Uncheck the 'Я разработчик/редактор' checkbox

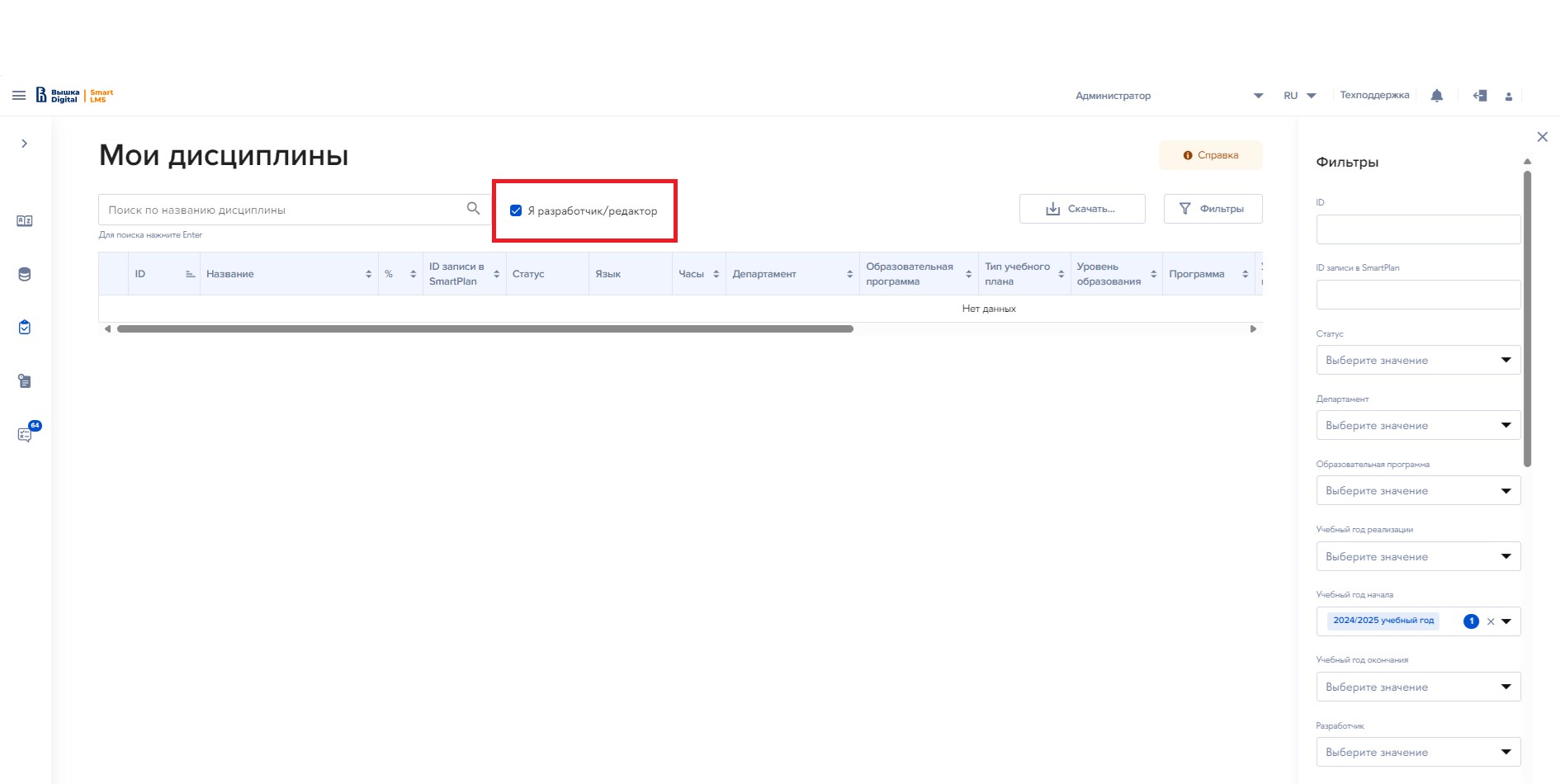516,210
